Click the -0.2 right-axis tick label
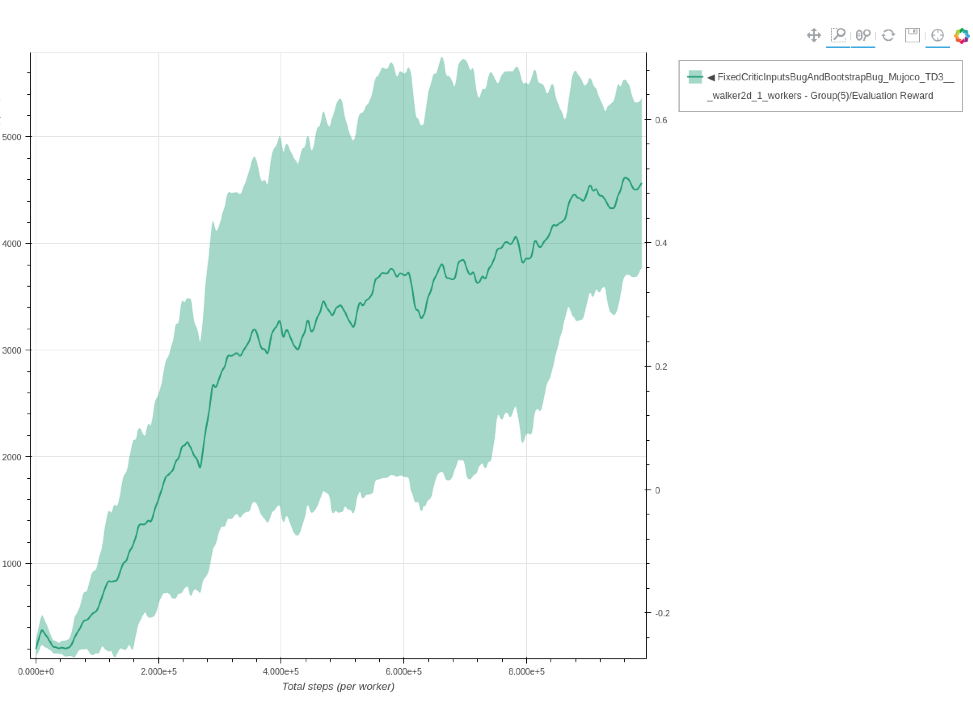The image size is (973, 702). coord(661,613)
